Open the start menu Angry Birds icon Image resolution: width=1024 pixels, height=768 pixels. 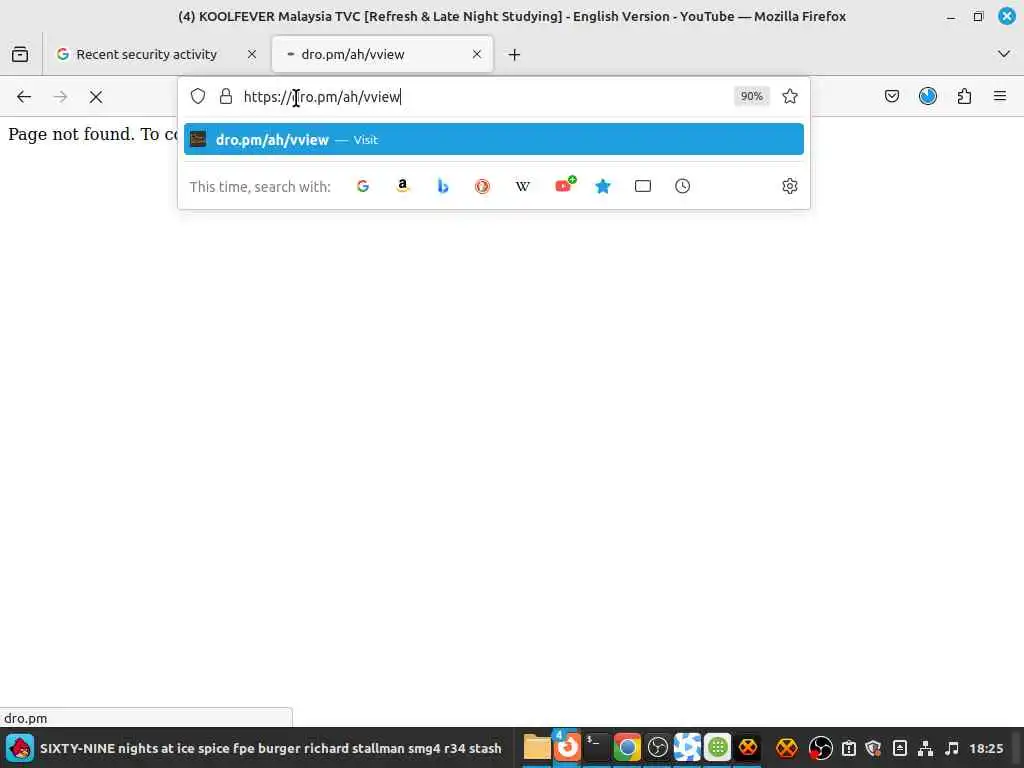click(20, 748)
